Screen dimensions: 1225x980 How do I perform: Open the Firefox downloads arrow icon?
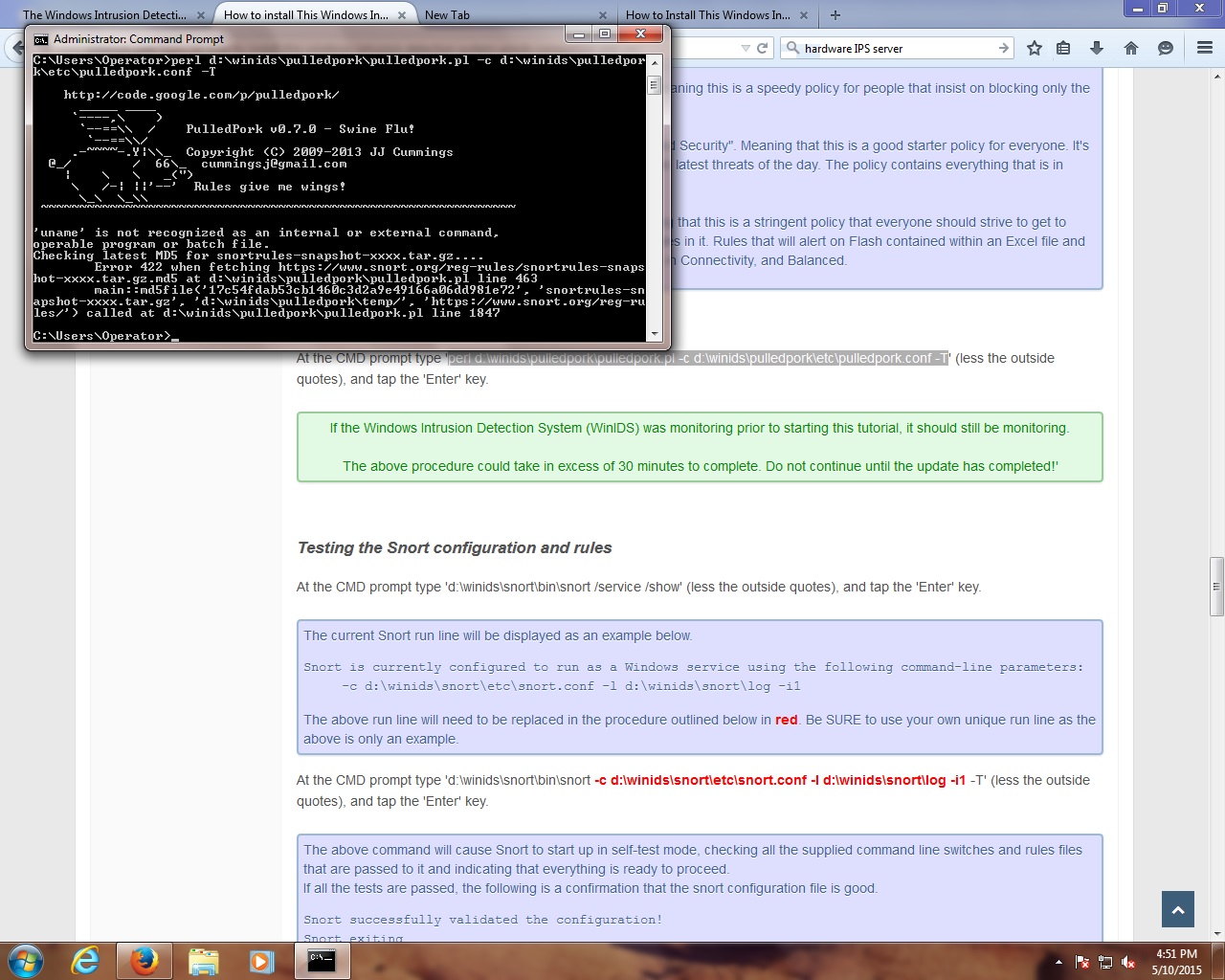(x=1097, y=48)
